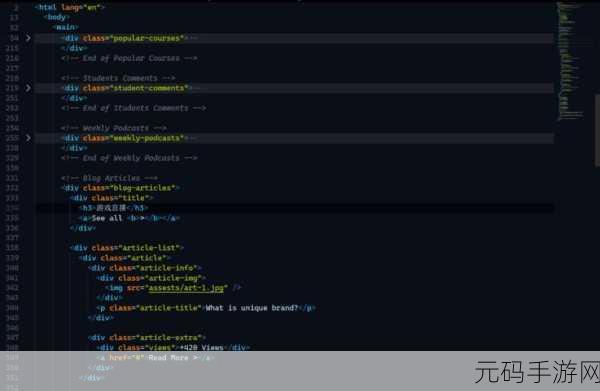Viewport: 600px width, 391px height.
Task: Click the div class="article-extra" line
Action: [147, 337]
